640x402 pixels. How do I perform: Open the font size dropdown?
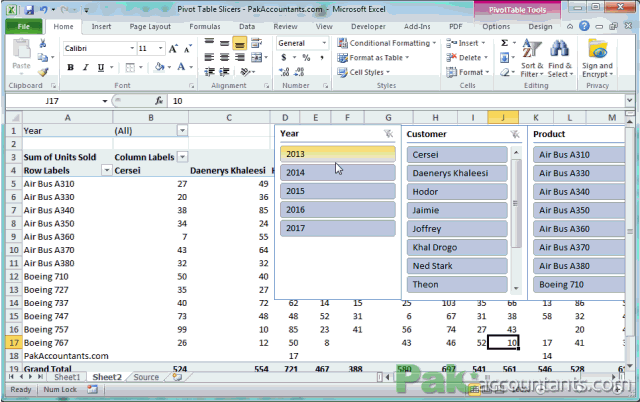(x=160, y=48)
